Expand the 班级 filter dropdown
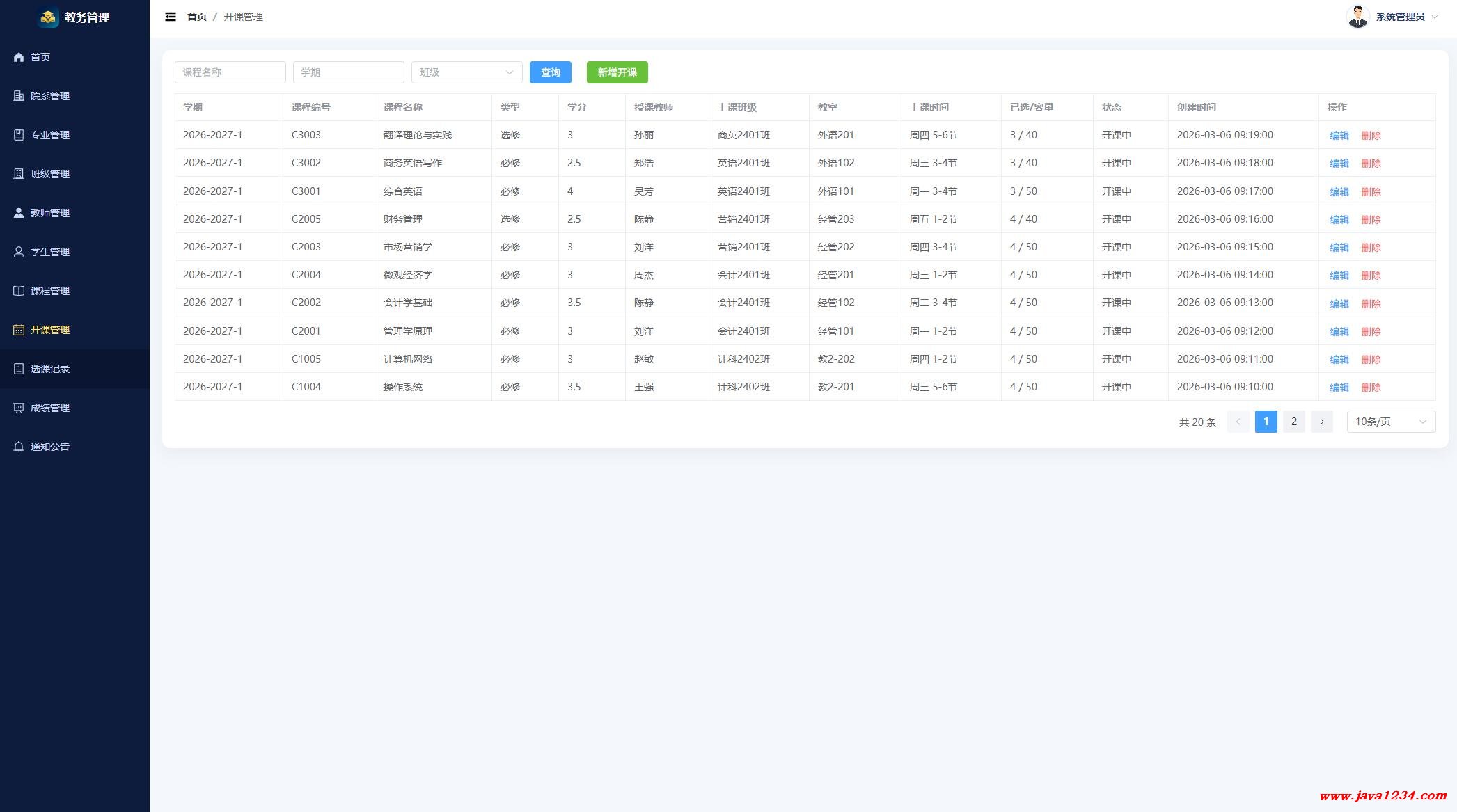The image size is (1457, 812). (467, 72)
